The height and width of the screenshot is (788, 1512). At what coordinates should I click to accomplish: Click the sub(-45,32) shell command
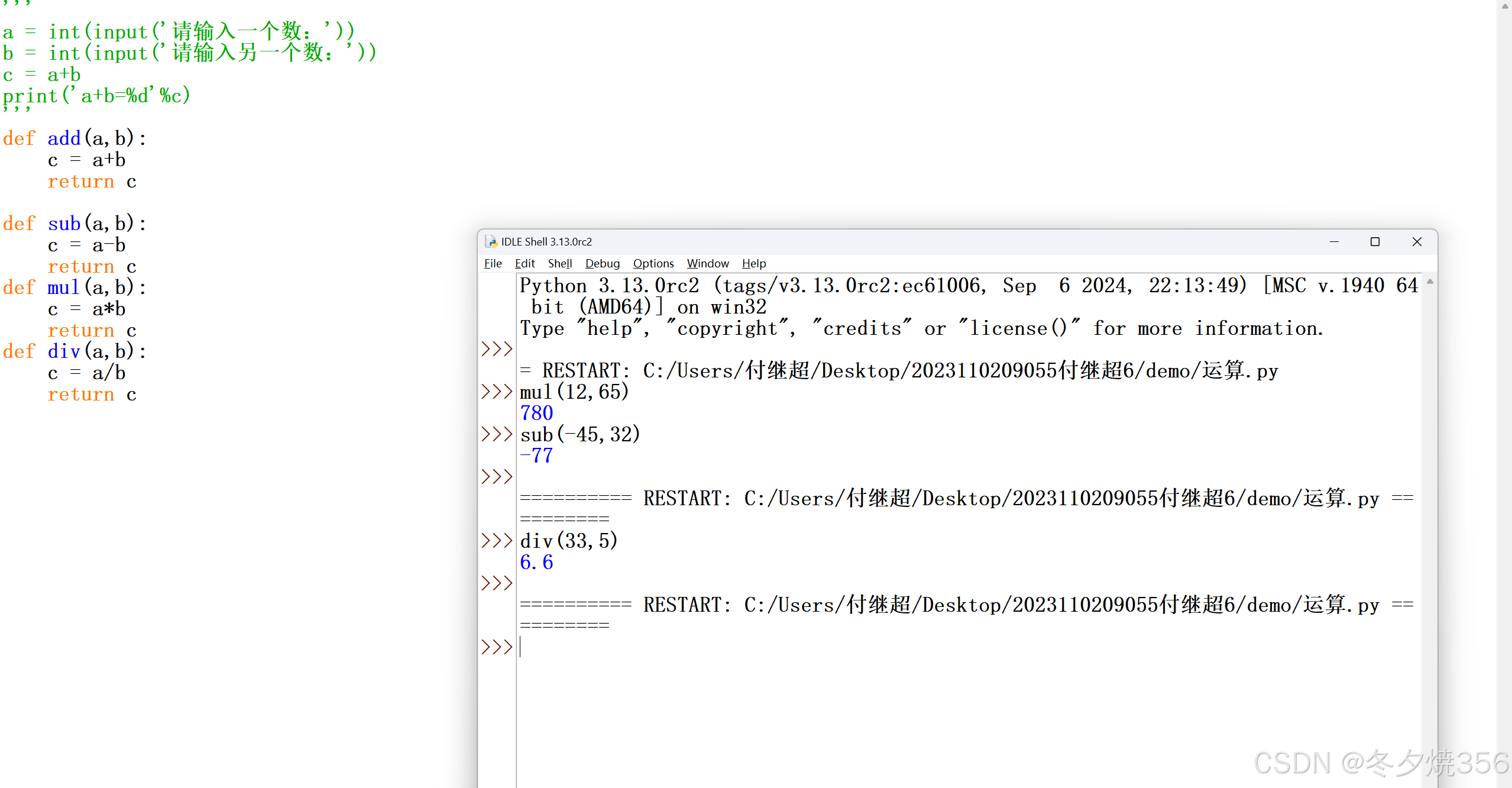pyautogui.click(x=579, y=434)
